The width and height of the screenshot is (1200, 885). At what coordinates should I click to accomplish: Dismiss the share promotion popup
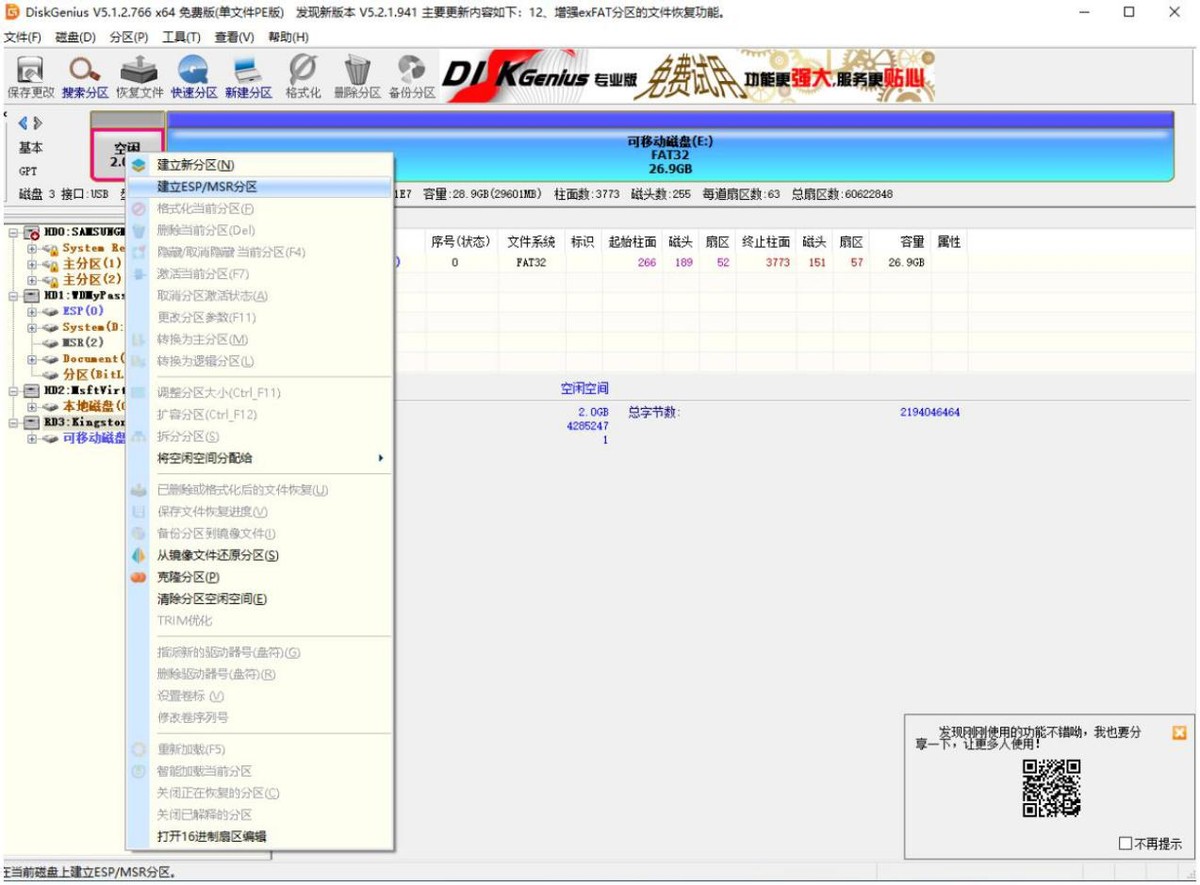tap(1178, 733)
